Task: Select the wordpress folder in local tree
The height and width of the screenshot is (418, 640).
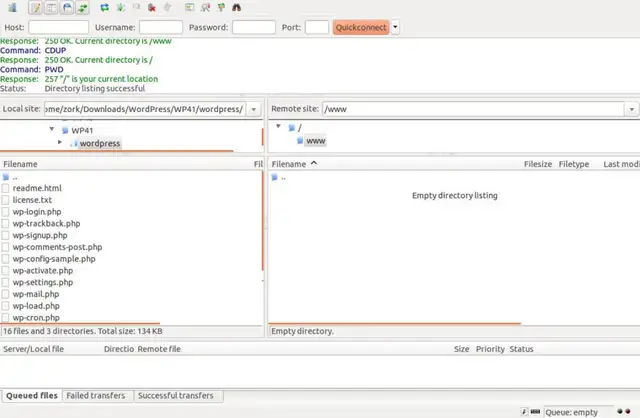Action: [100, 143]
